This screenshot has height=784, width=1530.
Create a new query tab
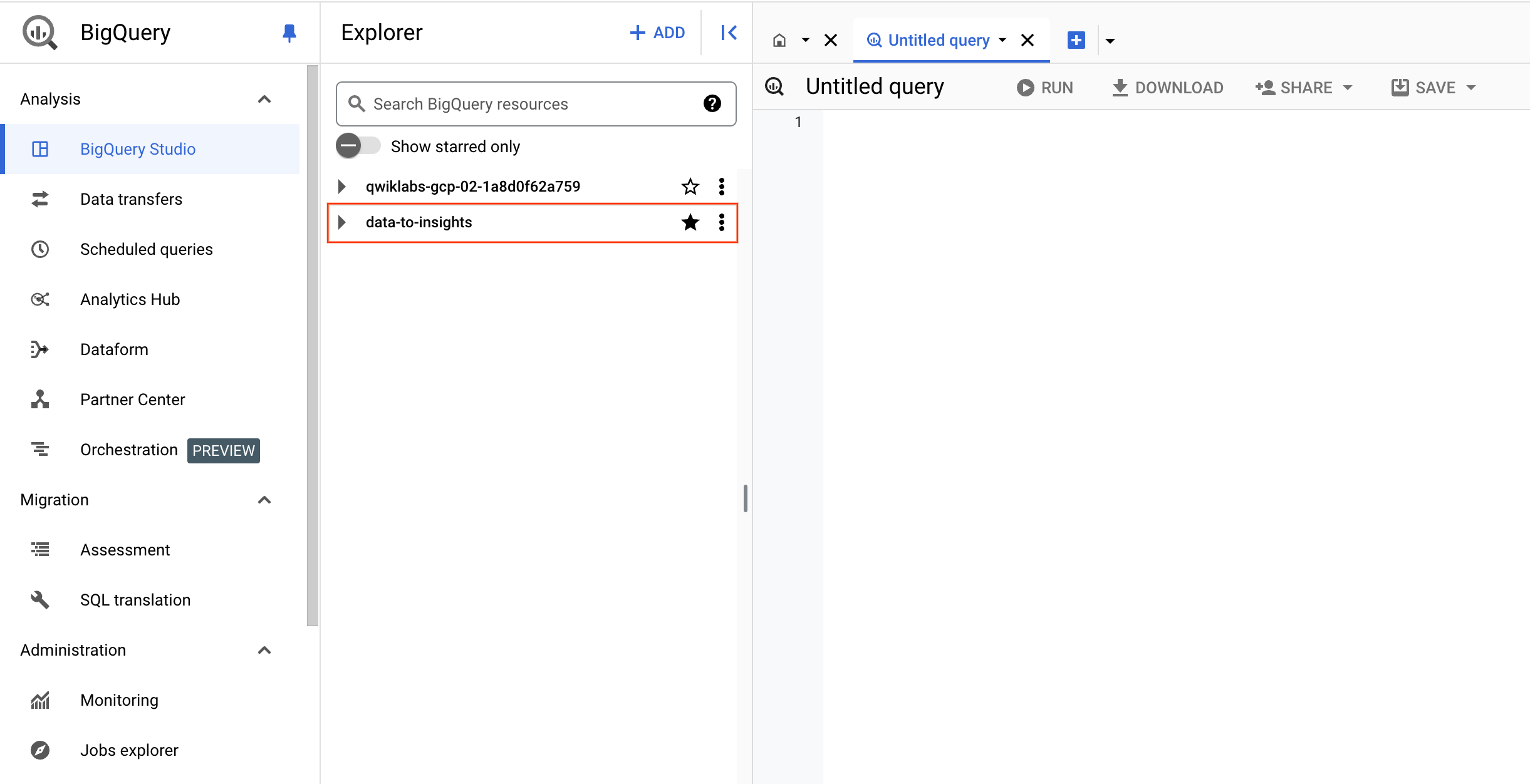point(1076,41)
